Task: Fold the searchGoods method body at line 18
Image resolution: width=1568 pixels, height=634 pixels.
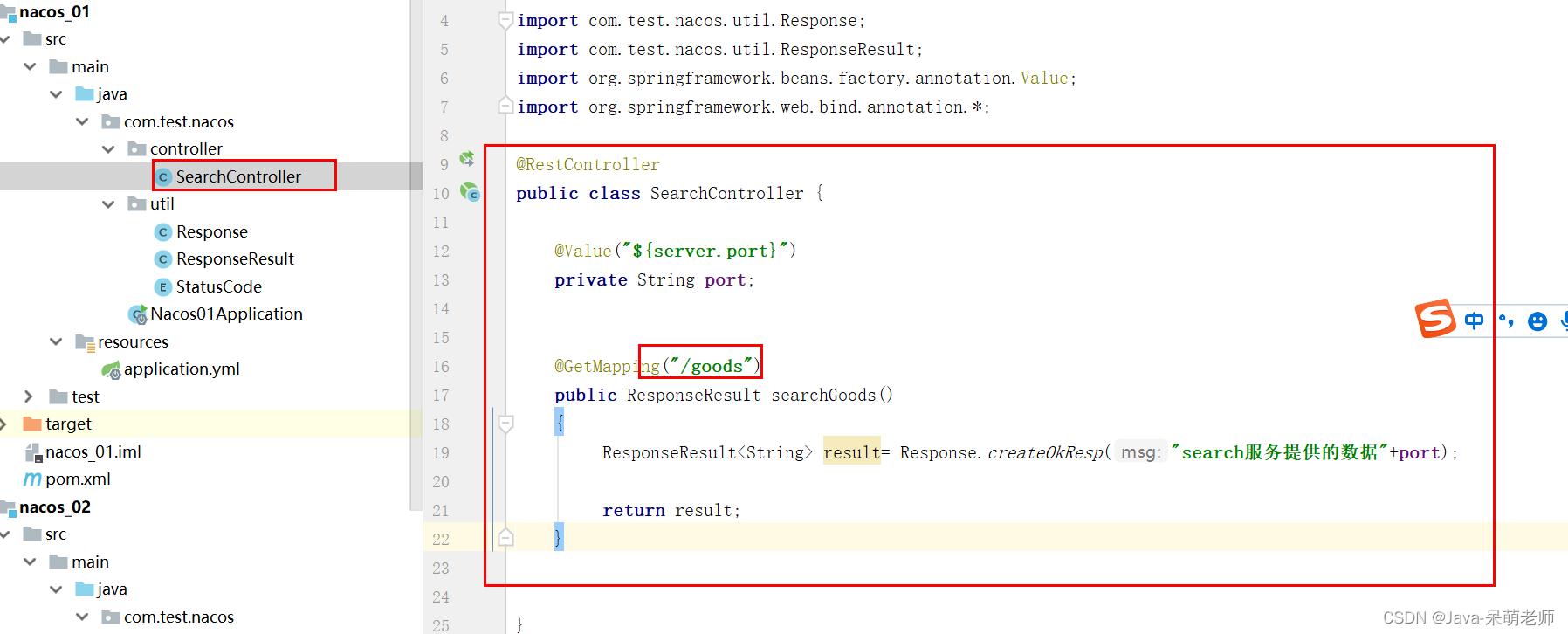Action: (x=505, y=424)
